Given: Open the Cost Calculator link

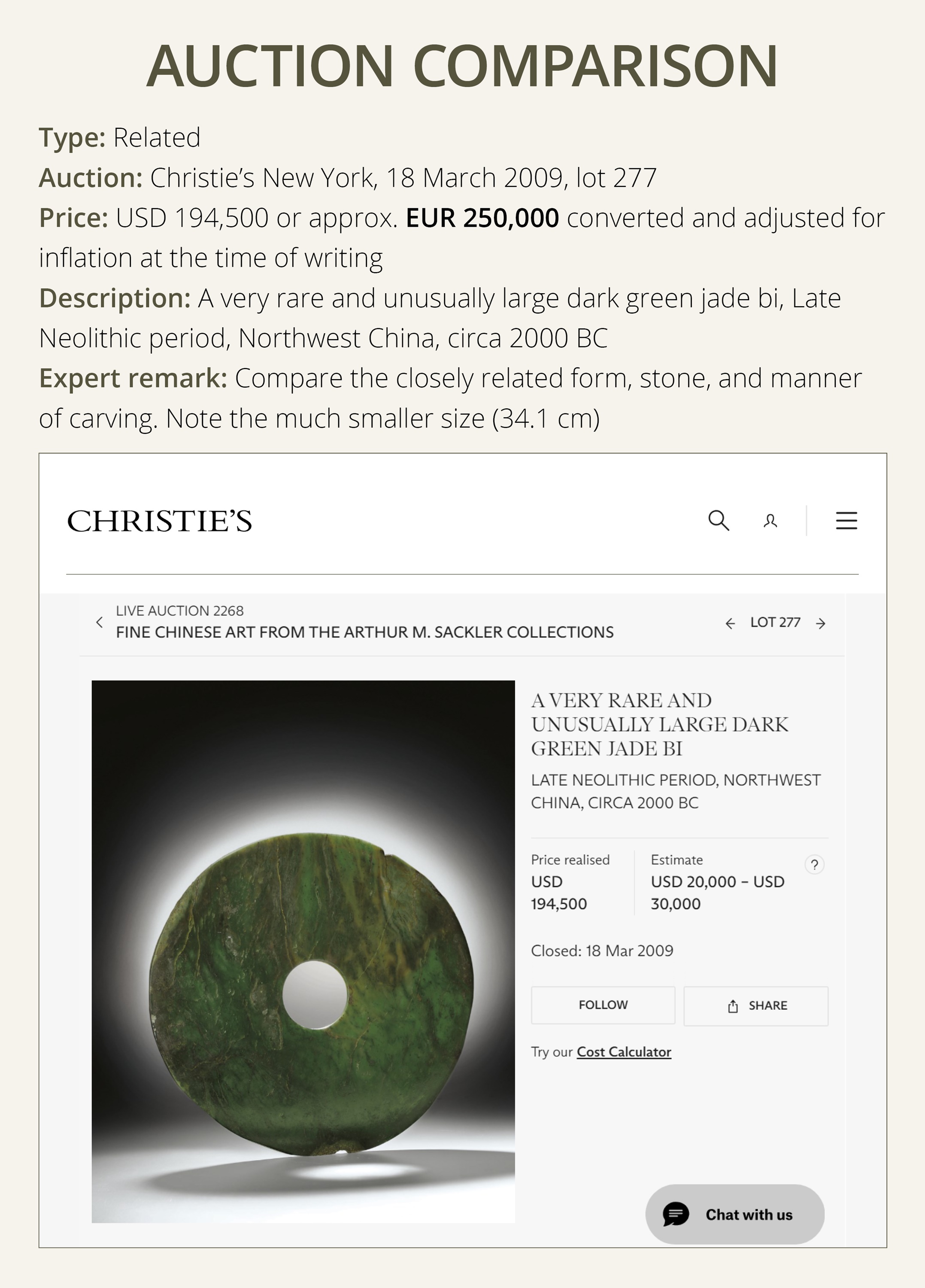Looking at the screenshot, I should pos(624,1052).
